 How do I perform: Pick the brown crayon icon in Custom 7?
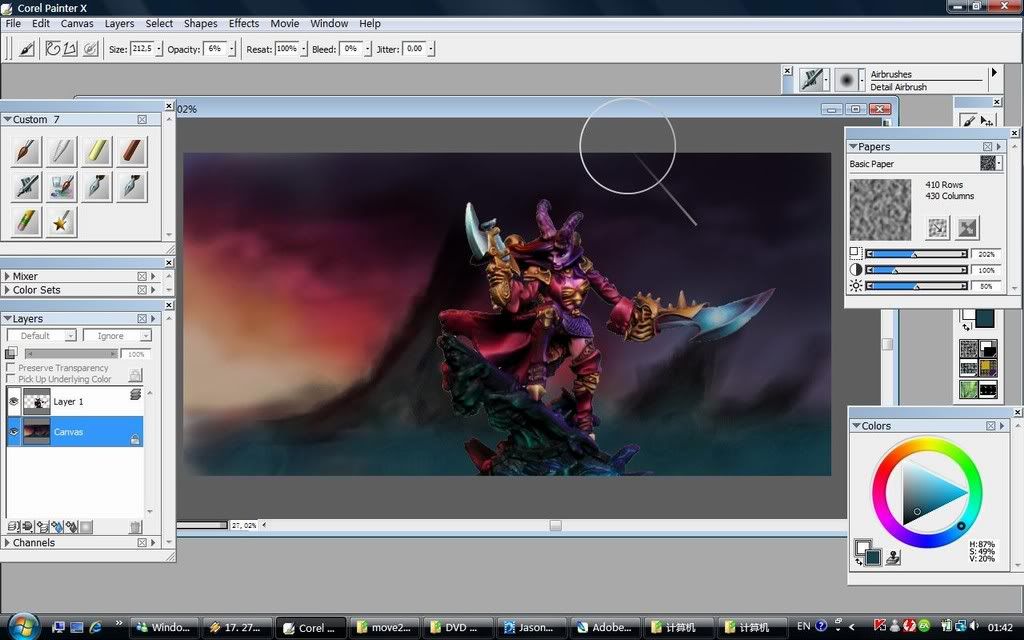pos(131,152)
